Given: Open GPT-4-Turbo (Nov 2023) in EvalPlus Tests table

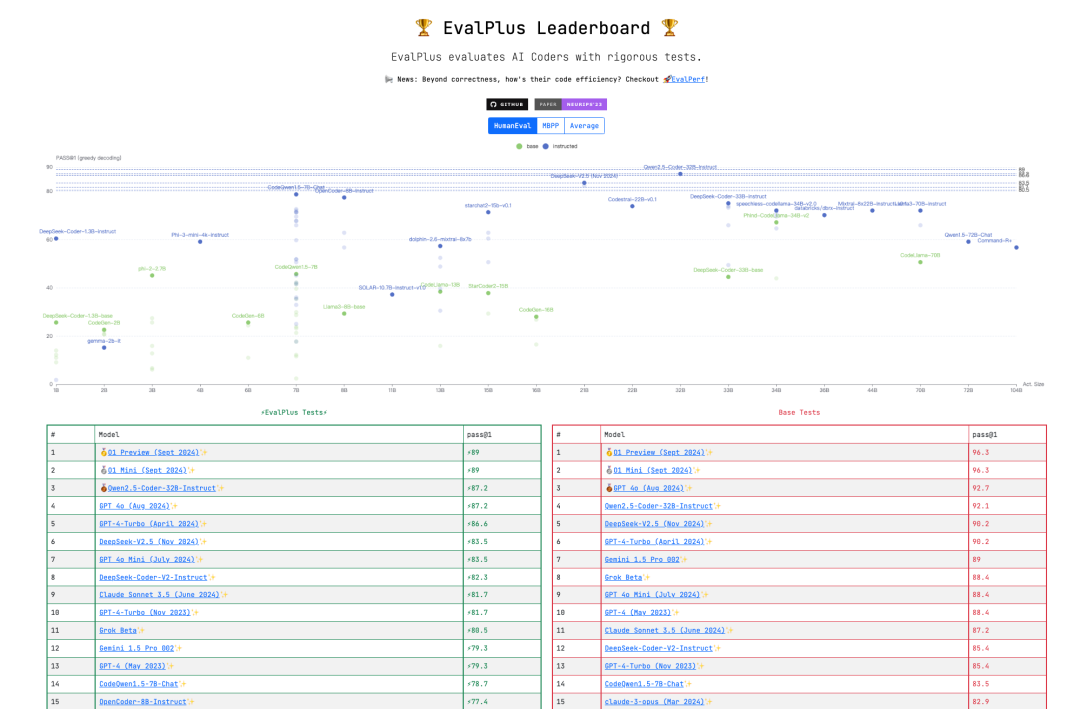Looking at the screenshot, I should click(x=145, y=613).
